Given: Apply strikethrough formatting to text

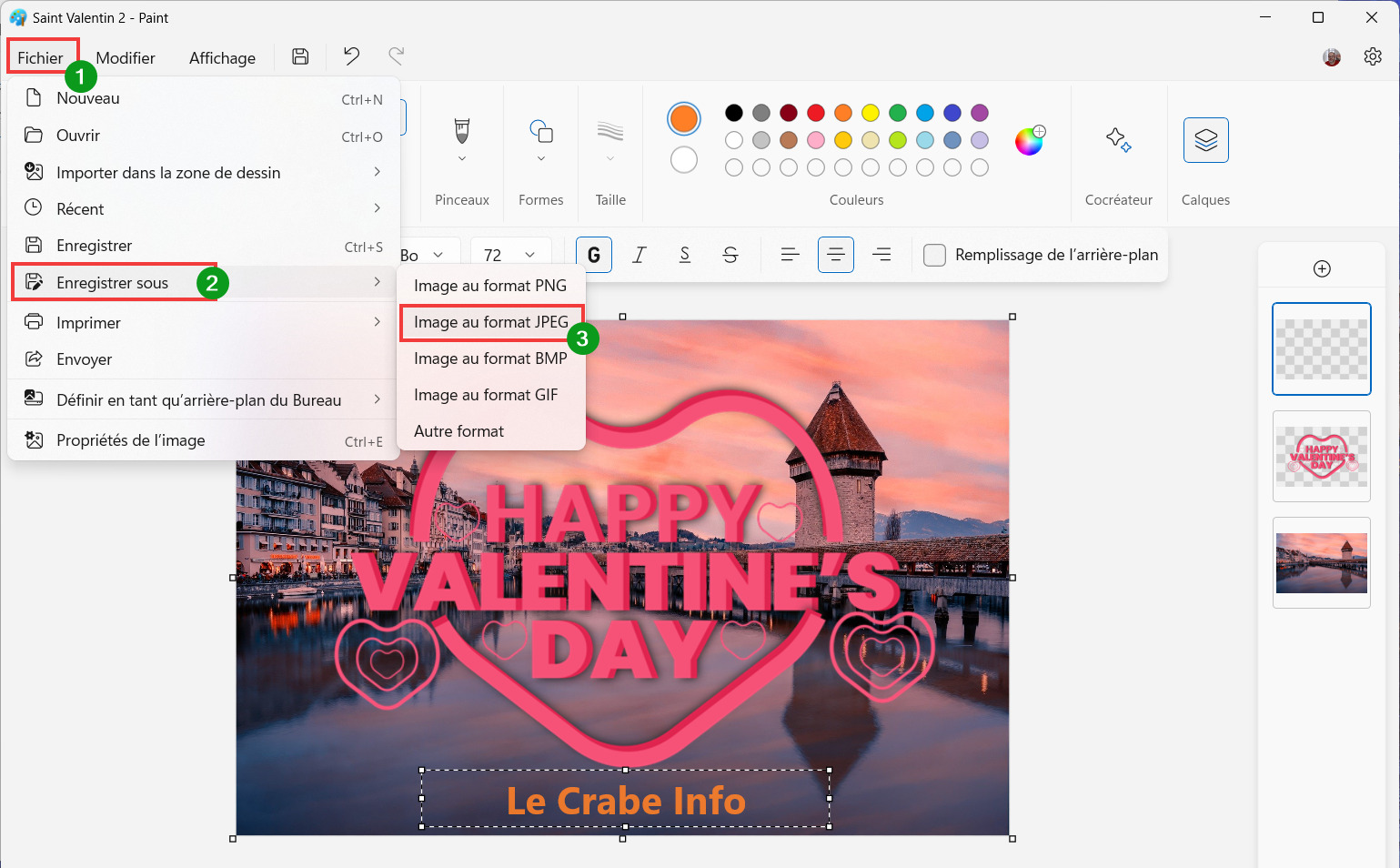Looking at the screenshot, I should point(730,255).
